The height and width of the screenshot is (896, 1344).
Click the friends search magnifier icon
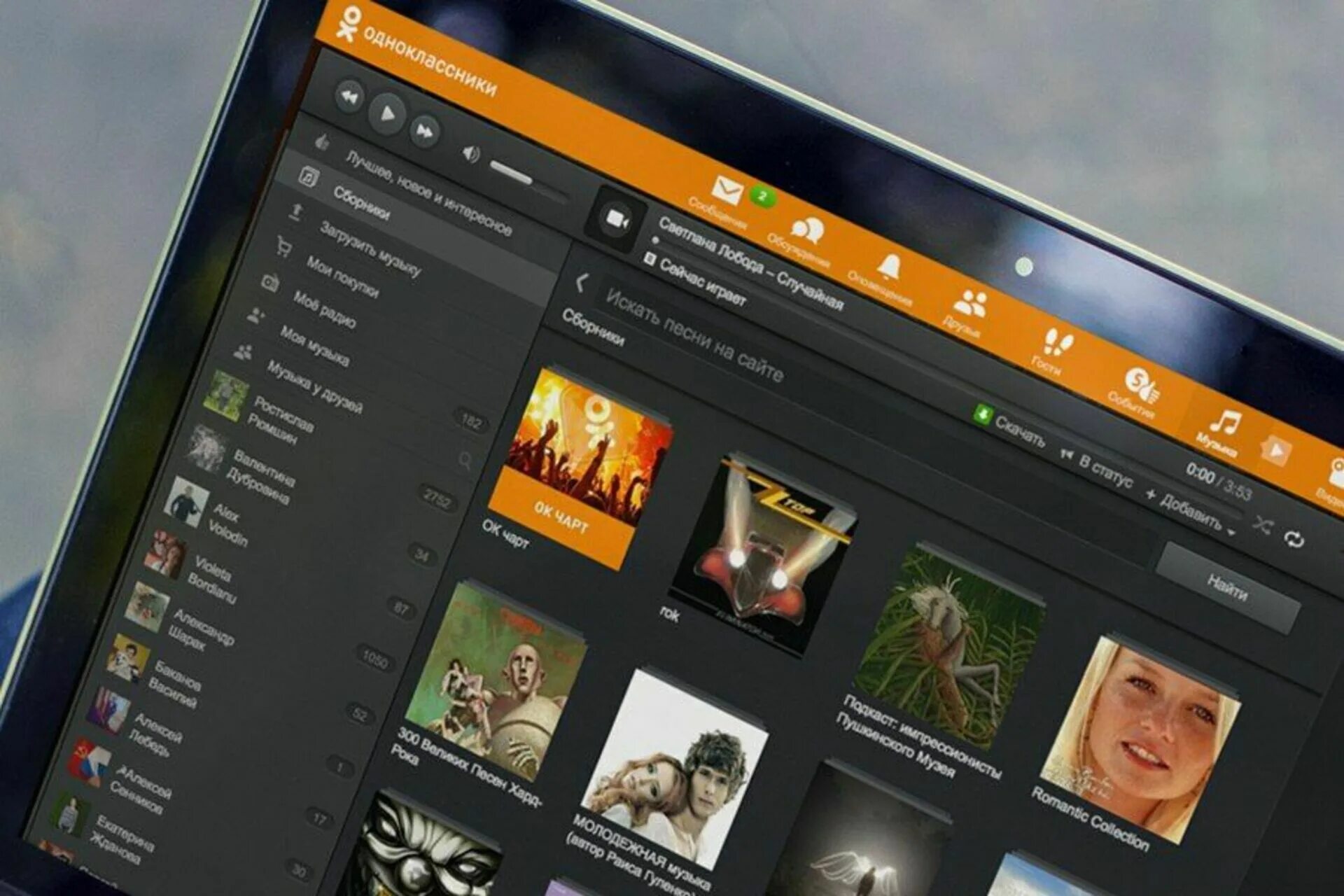coord(465,460)
